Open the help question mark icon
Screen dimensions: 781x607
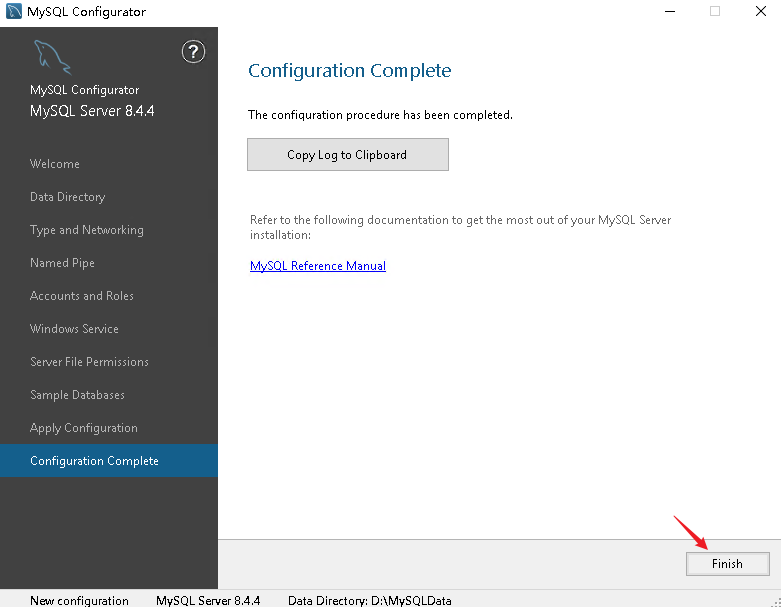[193, 51]
